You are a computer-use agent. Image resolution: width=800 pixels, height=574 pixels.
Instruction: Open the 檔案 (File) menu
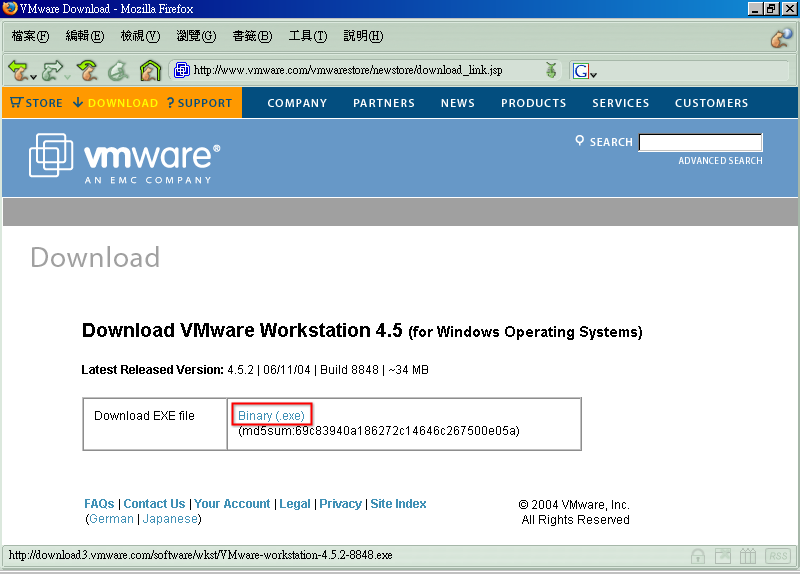[30, 36]
